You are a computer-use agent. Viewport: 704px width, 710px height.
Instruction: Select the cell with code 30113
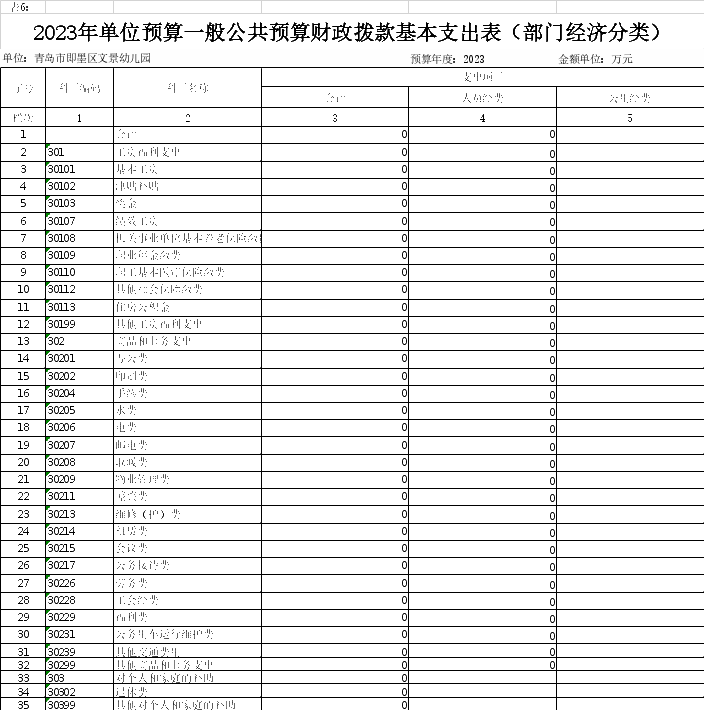[79, 307]
